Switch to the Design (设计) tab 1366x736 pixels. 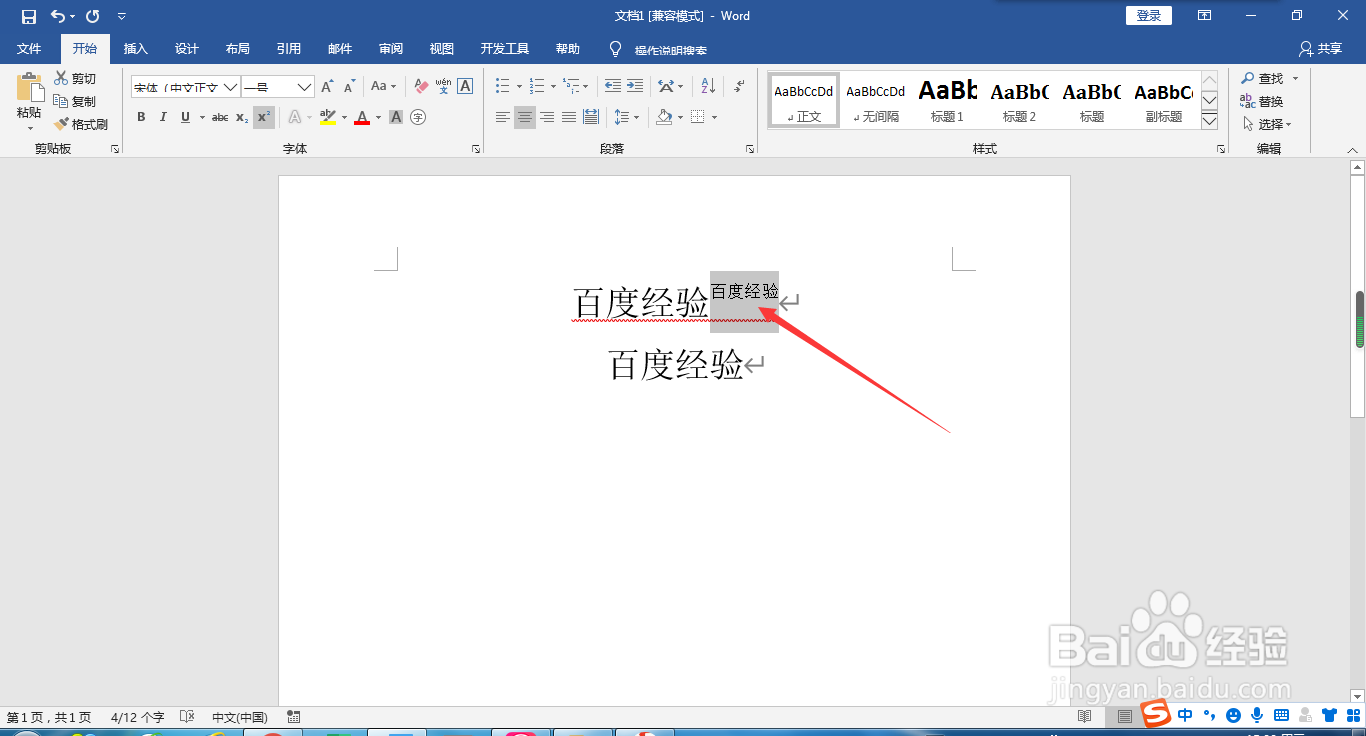(x=187, y=49)
